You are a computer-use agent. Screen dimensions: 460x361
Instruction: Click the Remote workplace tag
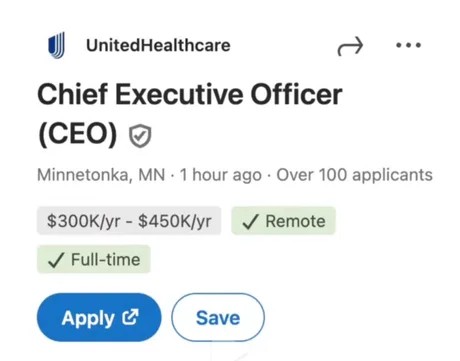[x=283, y=221]
